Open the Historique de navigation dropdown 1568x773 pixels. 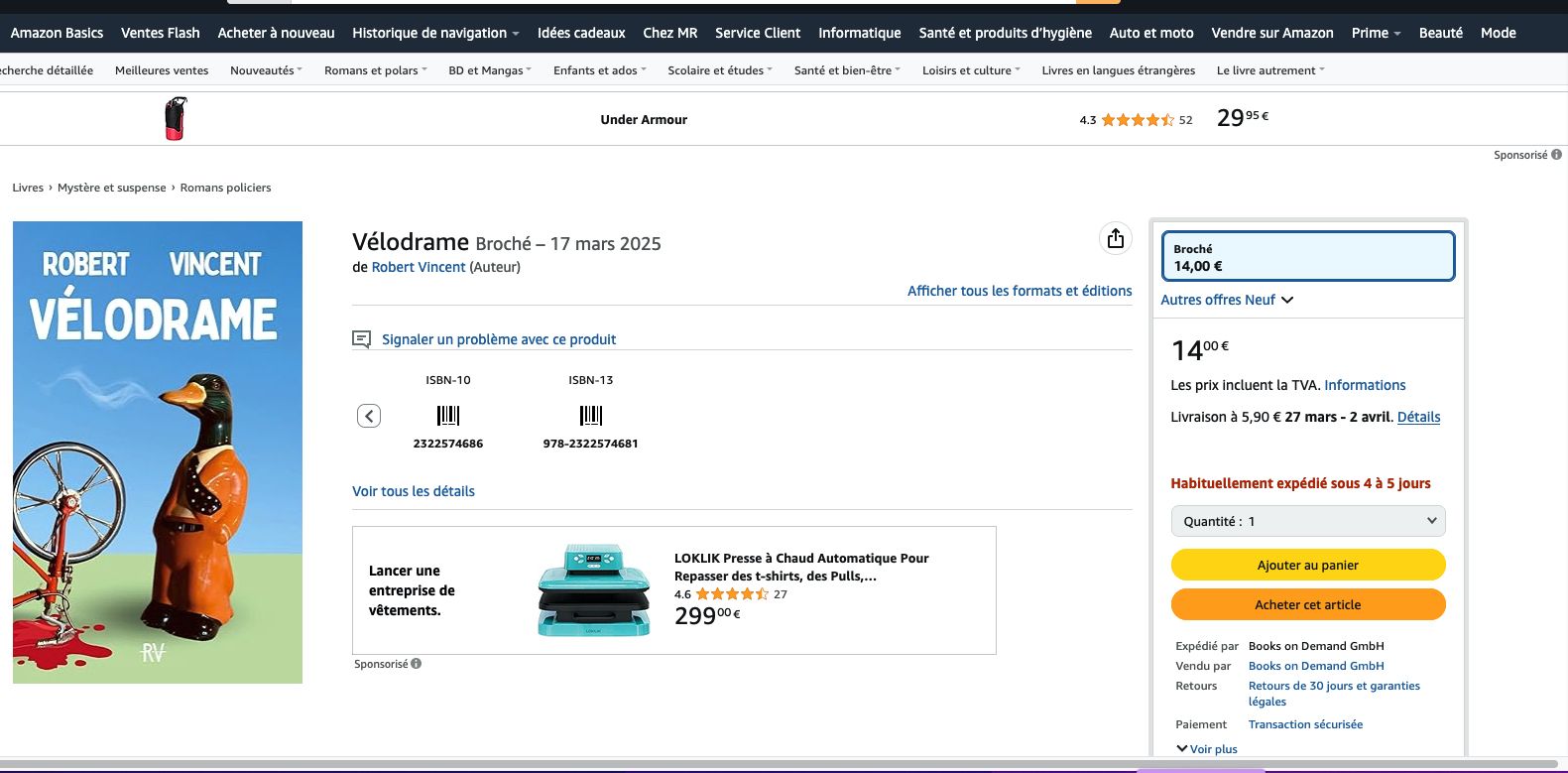[435, 33]
